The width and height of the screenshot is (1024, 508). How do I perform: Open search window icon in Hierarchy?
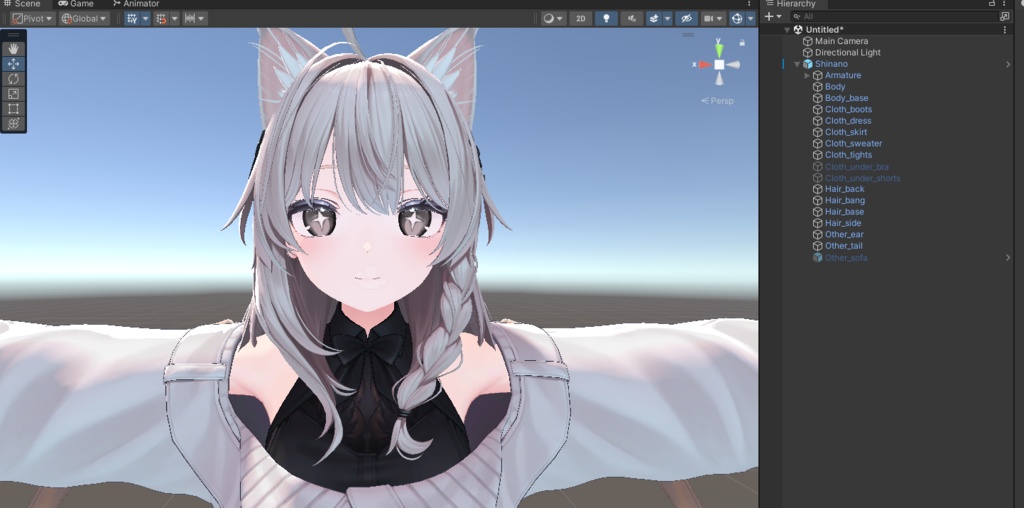tap(1005, 16)
